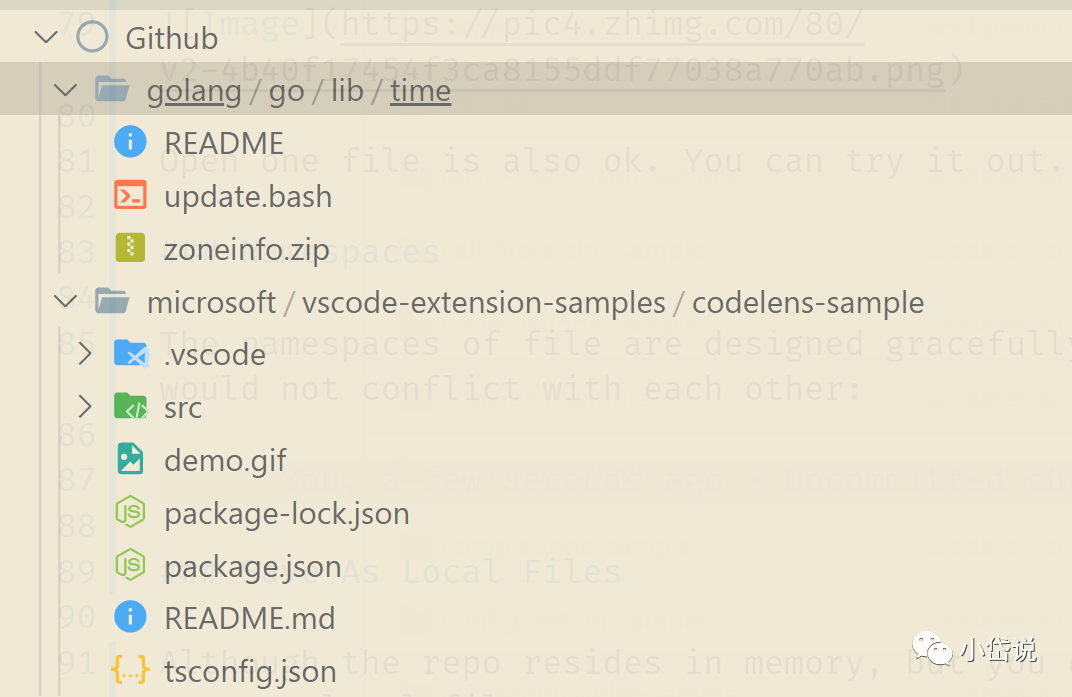Click the blue .vscode folder icon
Viewport: 1072px width, 697px height.
[131, 354]
